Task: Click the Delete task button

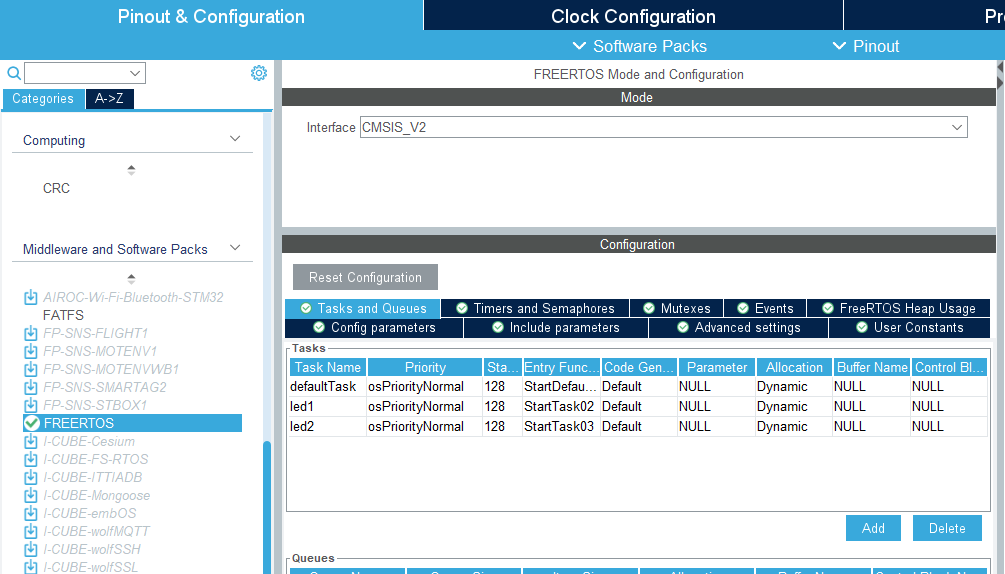Action: [x=947, y=528]
